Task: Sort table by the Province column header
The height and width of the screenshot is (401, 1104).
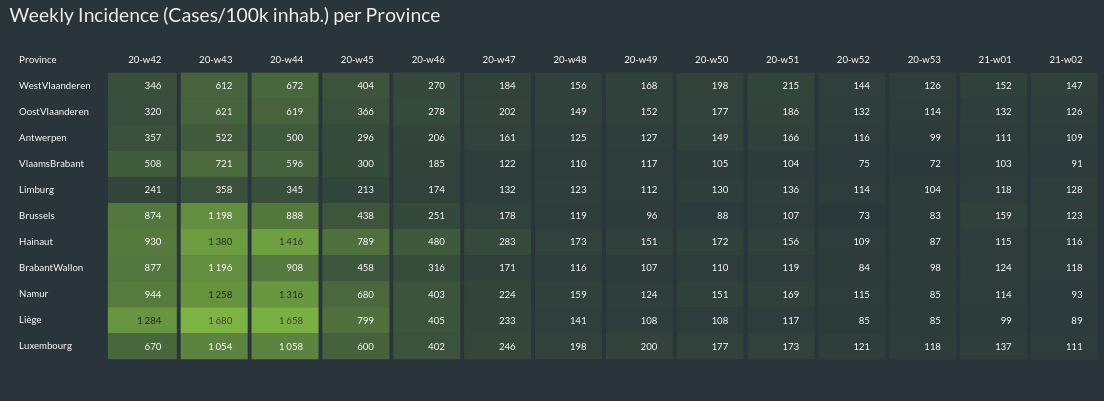Action: (x=38, y=60)
